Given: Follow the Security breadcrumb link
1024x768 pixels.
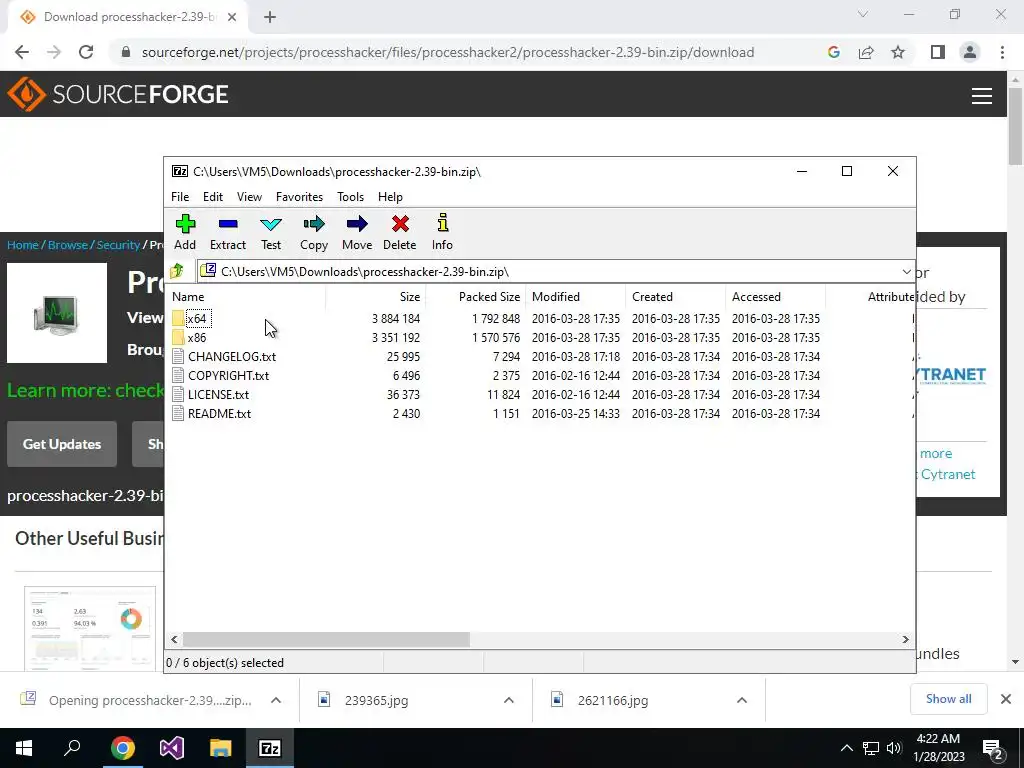Looking at the screenshot, I should click(118, 245).
